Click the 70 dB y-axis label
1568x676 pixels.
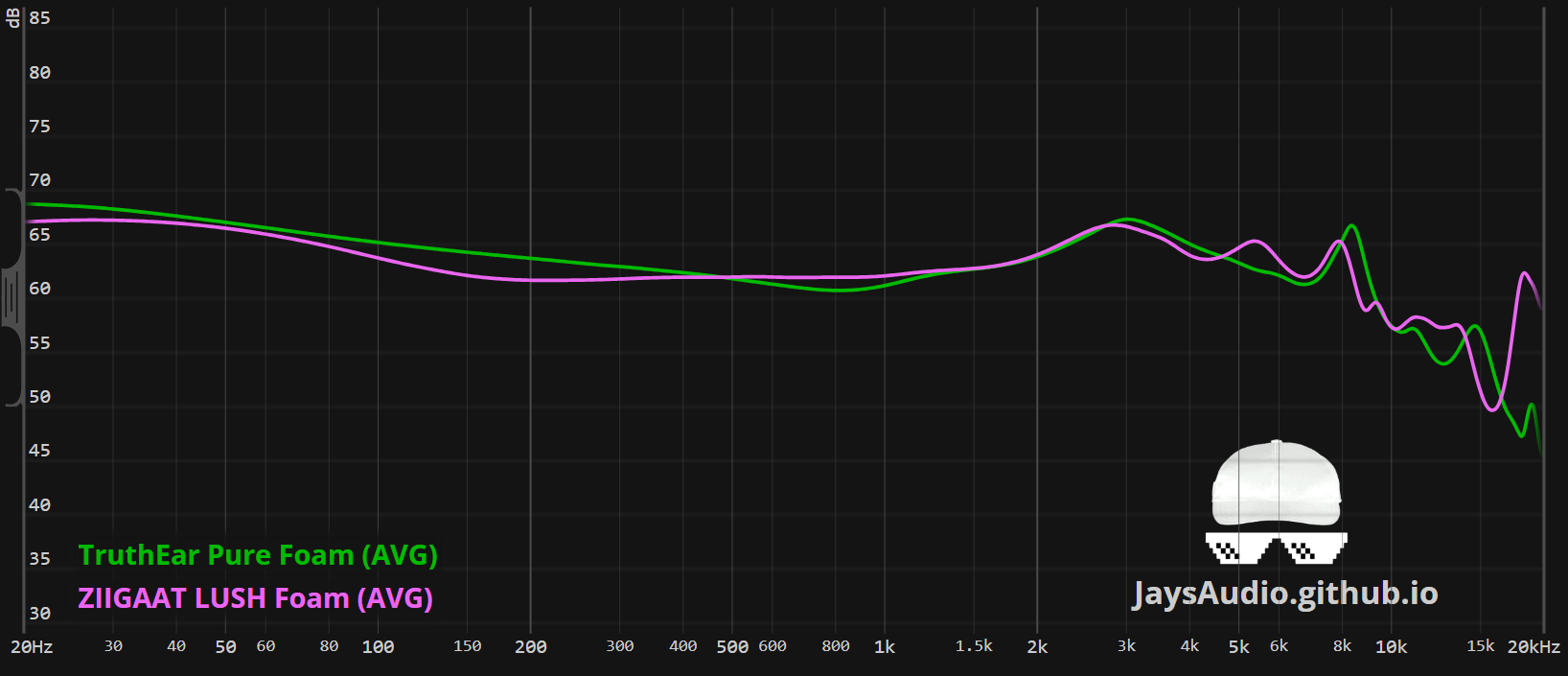(x=39, y=180)
